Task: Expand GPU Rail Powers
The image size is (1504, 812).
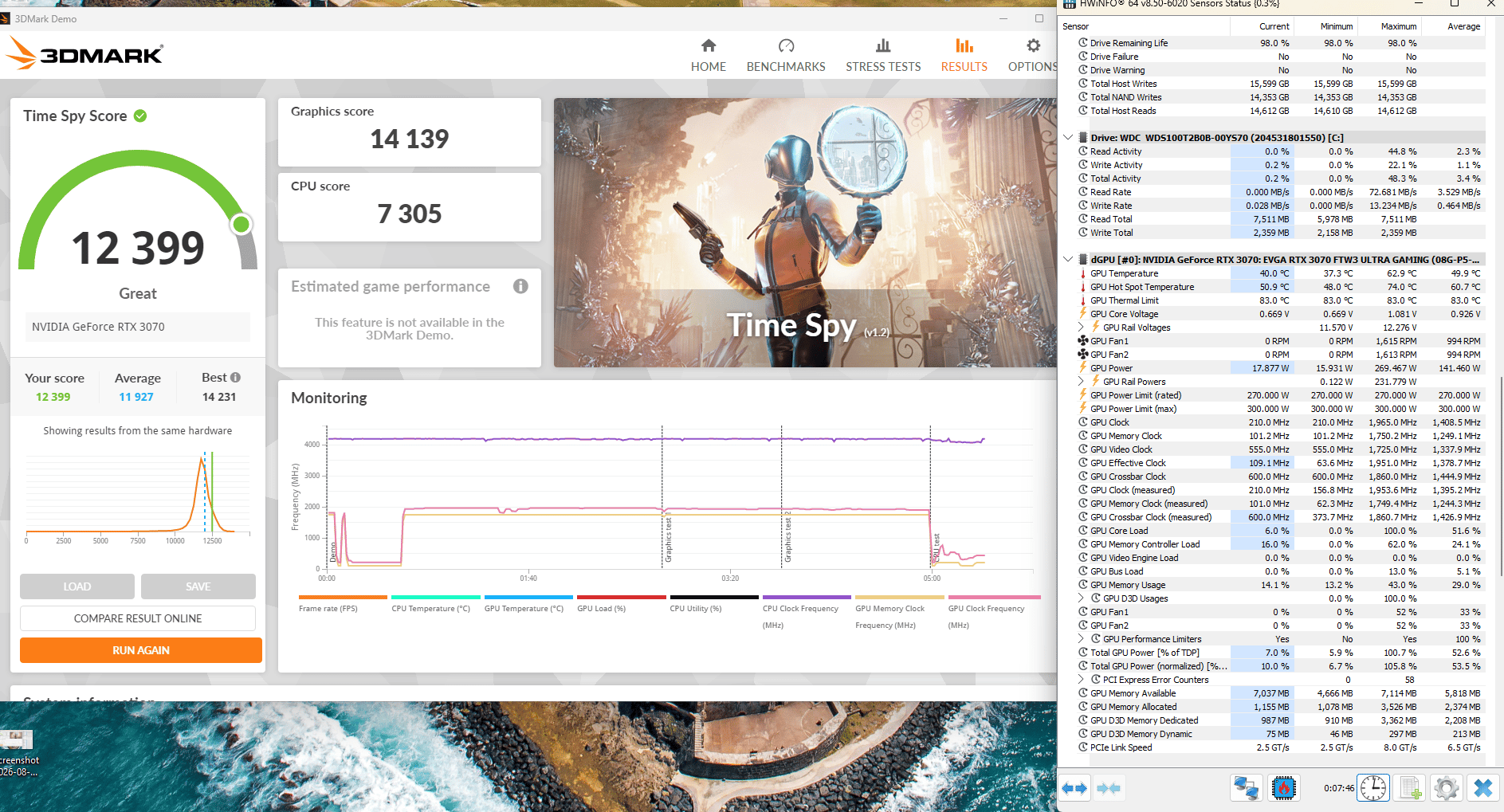Action: 1082,382
